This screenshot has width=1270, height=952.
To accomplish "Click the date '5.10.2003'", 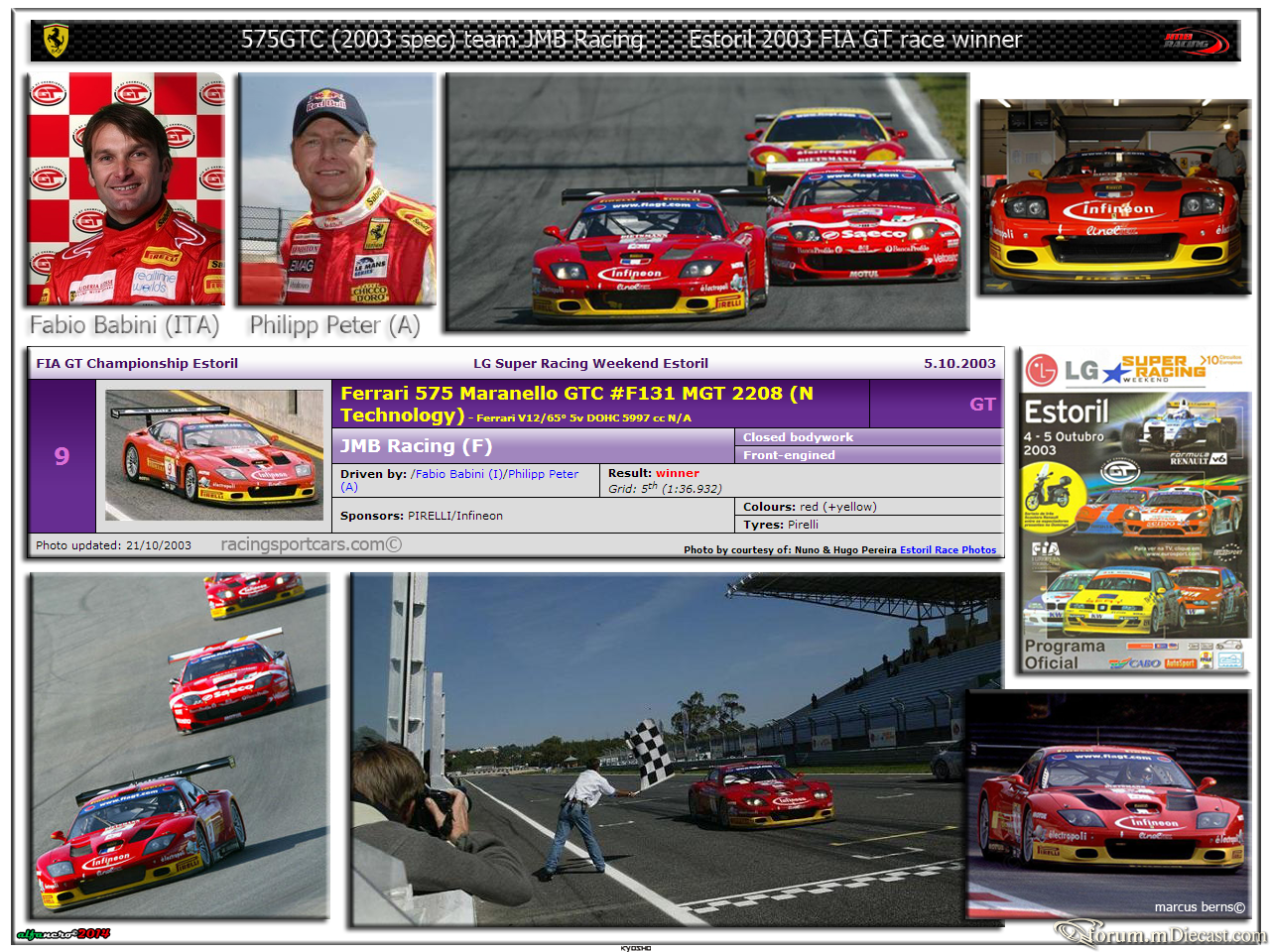I will (959, 363).
